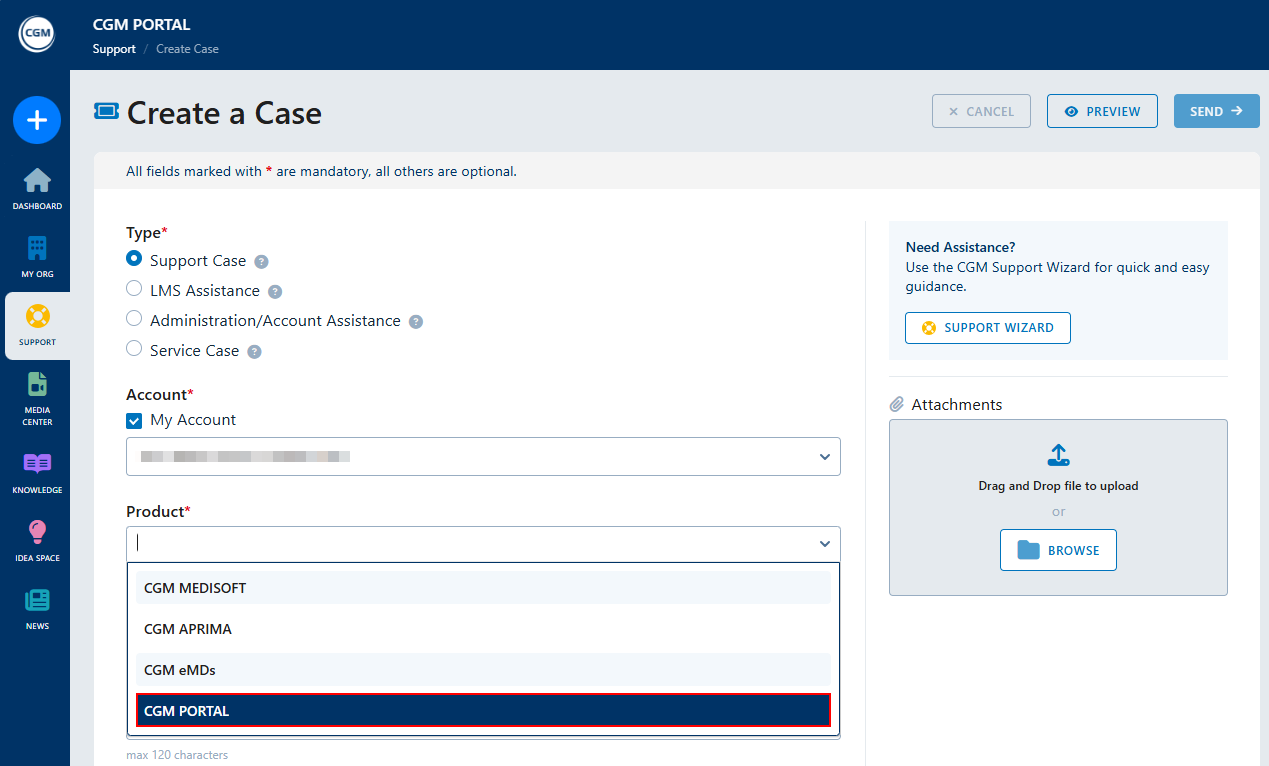Expand the Account dropdown chevron
This screenshot has width=1269, height=766.
click(825, 457)
